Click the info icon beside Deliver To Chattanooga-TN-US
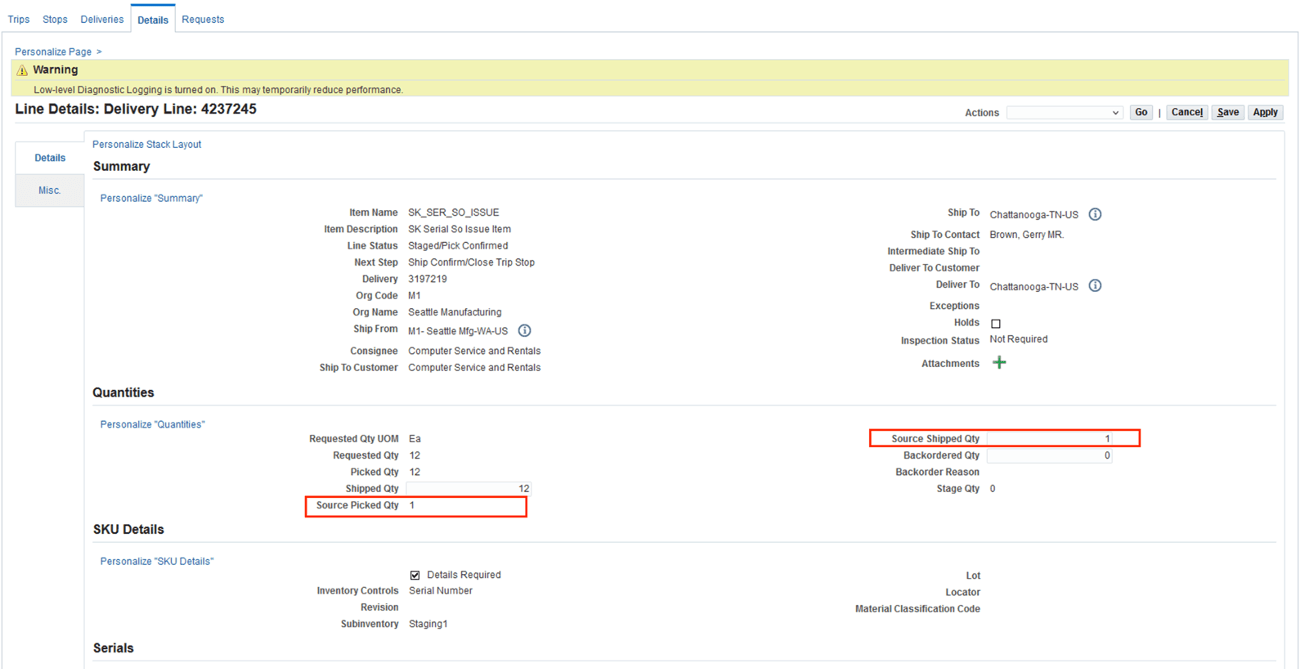1302x669 pixels. coord(1095,286)
